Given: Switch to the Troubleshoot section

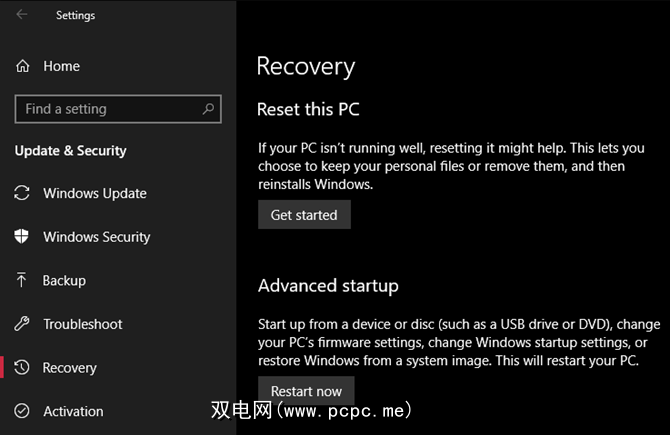Looking at the screenshot, I should (x=83, y=324).
